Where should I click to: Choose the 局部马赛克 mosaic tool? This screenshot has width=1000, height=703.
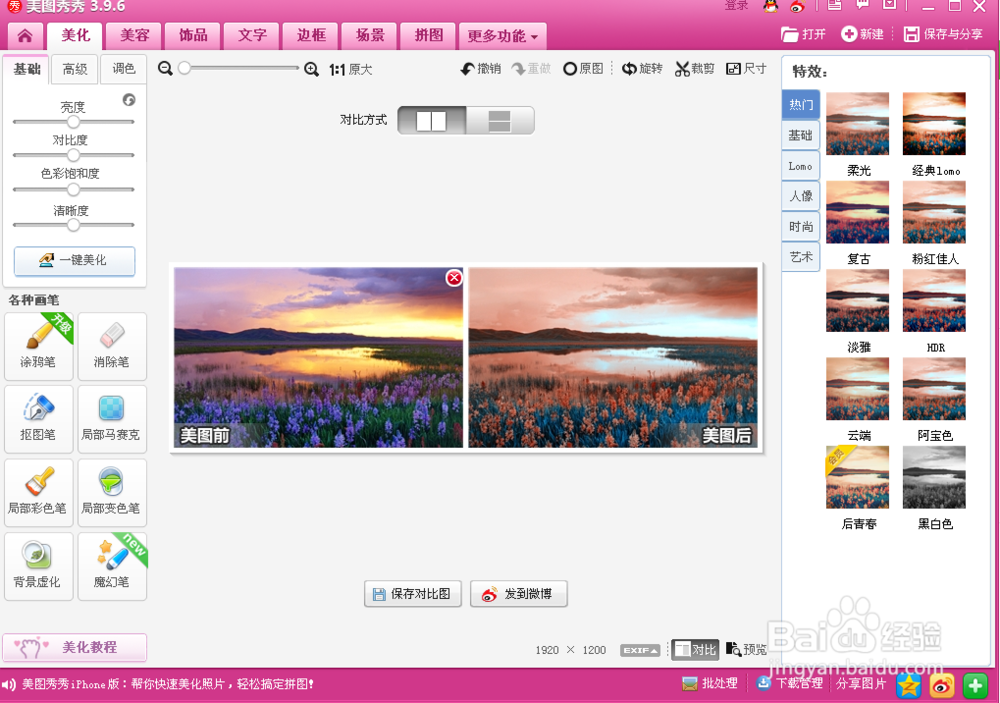coord(112,419)
